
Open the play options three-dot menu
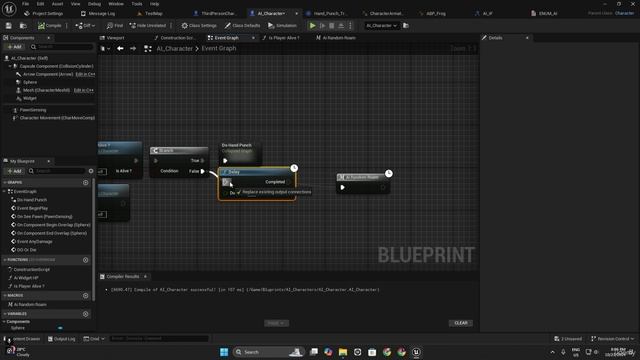(x=350, y=26)
